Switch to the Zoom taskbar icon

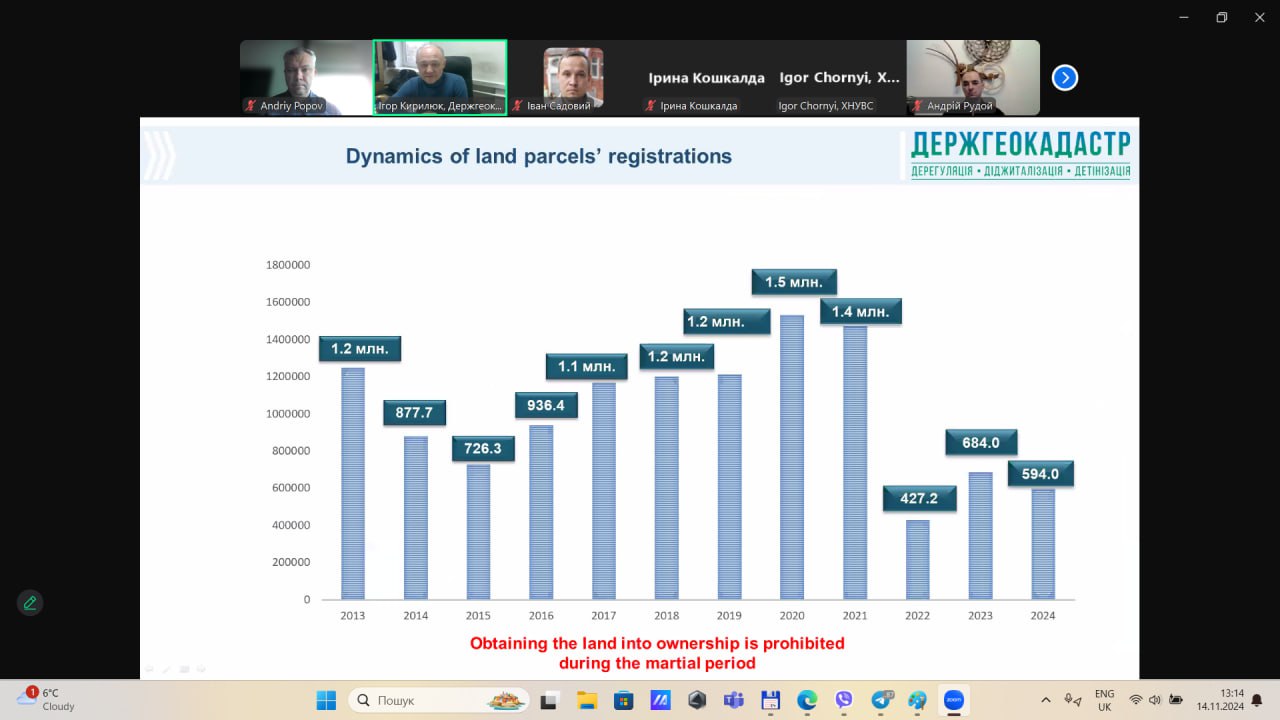(x=954, y=700)
